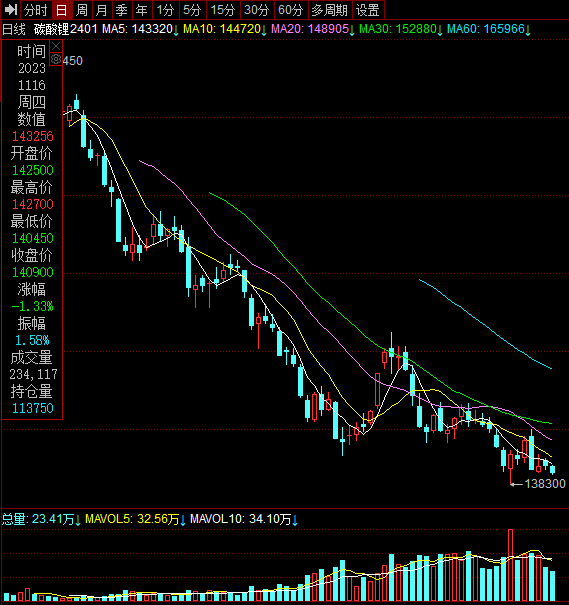
Task: Close the data info panel with the X
Action: 56,46
